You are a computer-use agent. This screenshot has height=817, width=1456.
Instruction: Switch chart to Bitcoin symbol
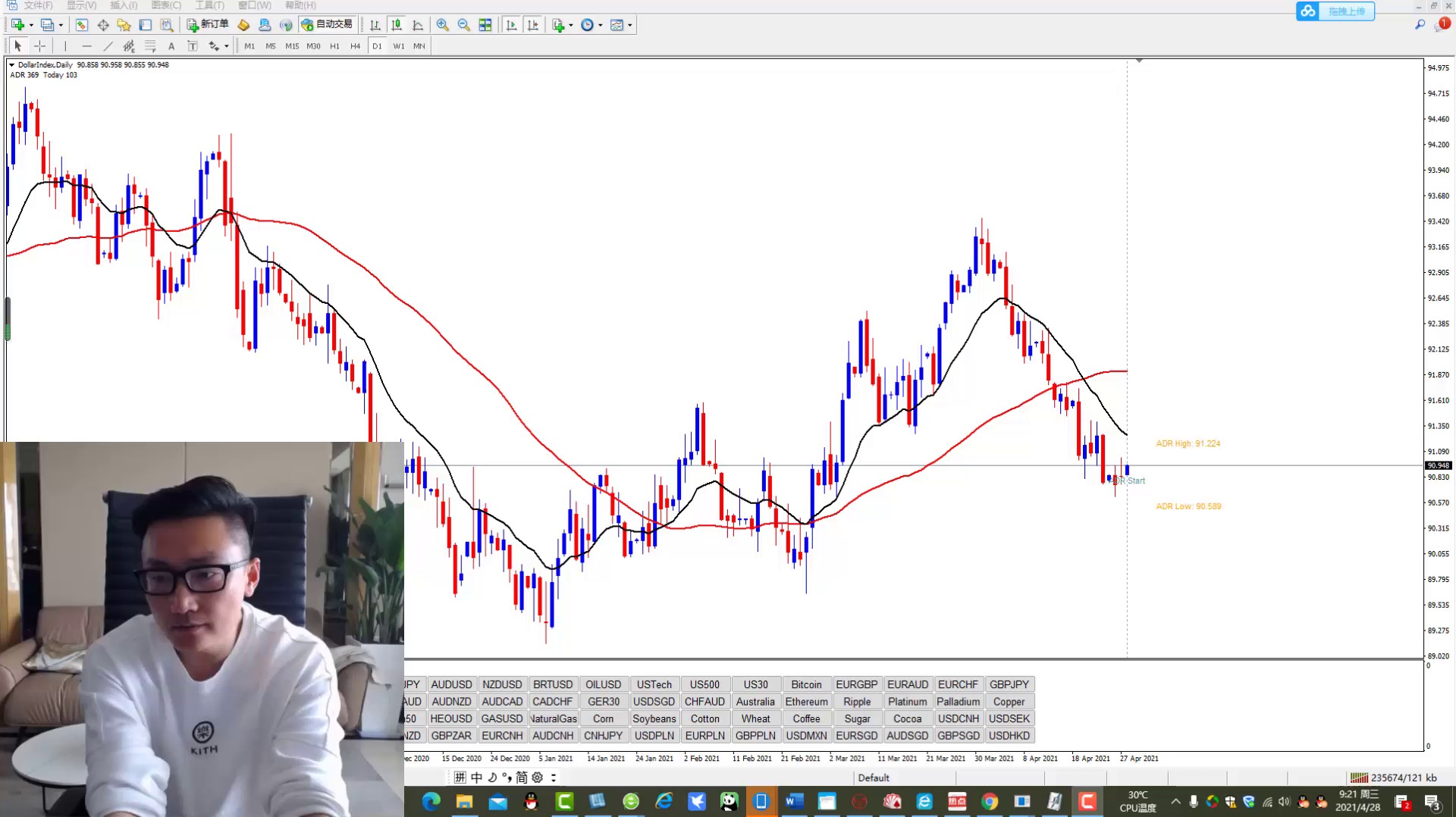click(x=806, y=684)
